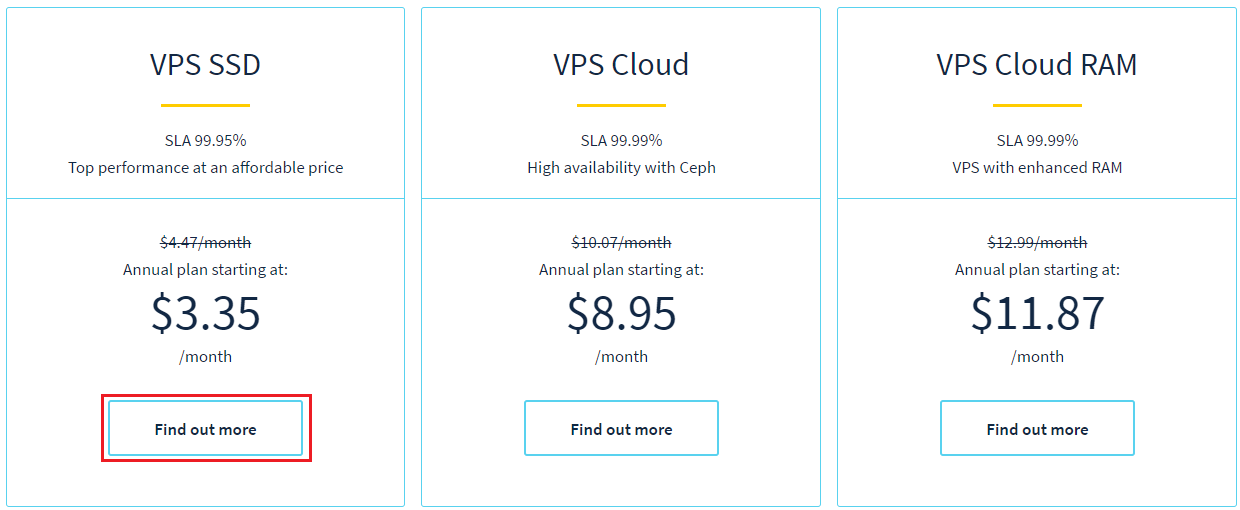Click 'High availability with Ceph' description

(x=621, y=167)
